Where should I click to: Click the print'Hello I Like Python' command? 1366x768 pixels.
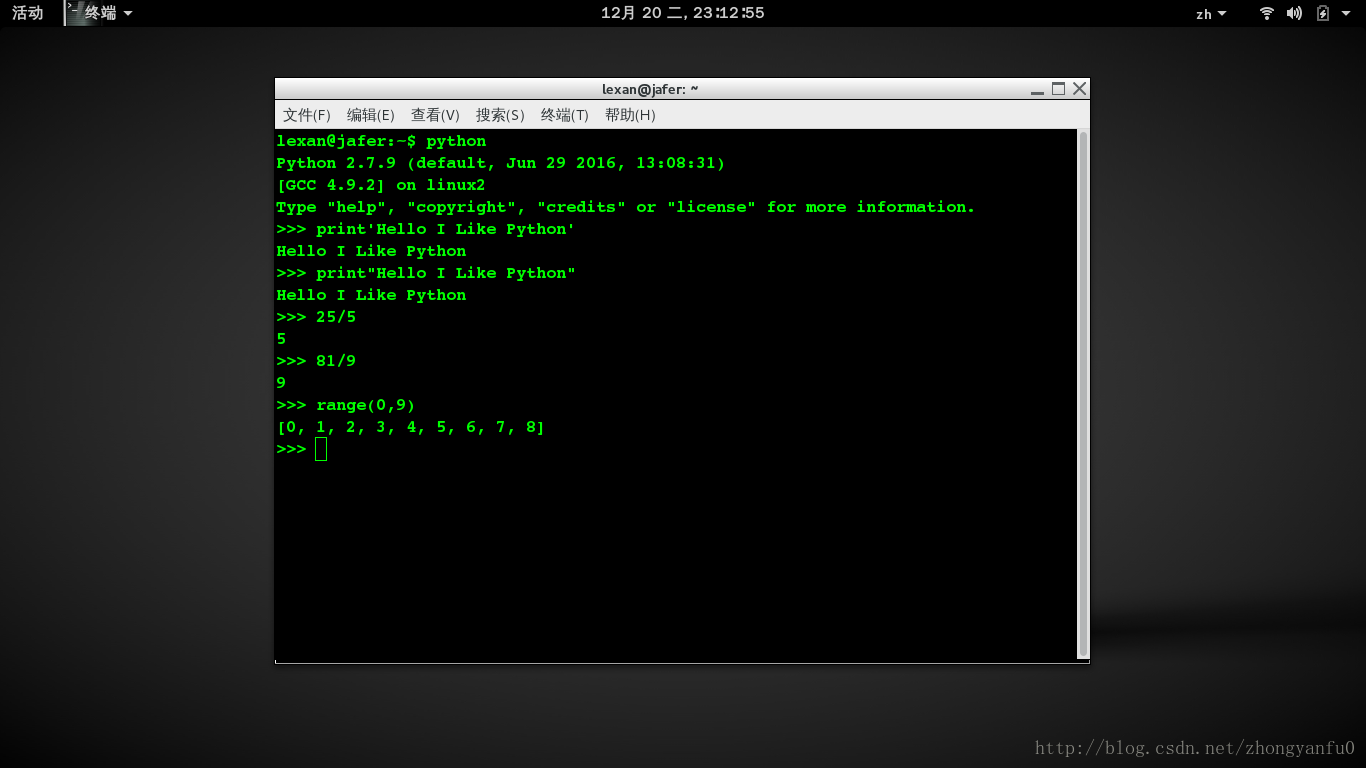[x=446, y=229]
